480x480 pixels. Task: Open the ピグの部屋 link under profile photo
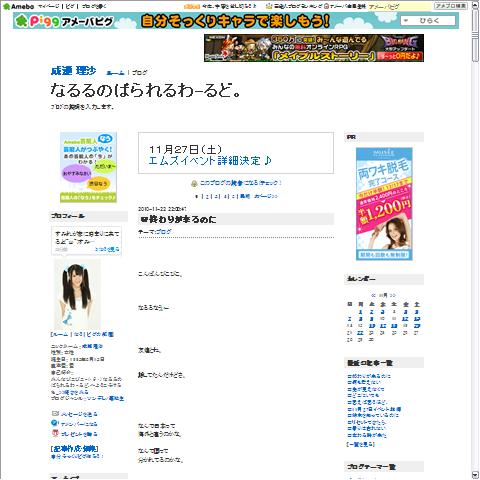tap(100, 334)
